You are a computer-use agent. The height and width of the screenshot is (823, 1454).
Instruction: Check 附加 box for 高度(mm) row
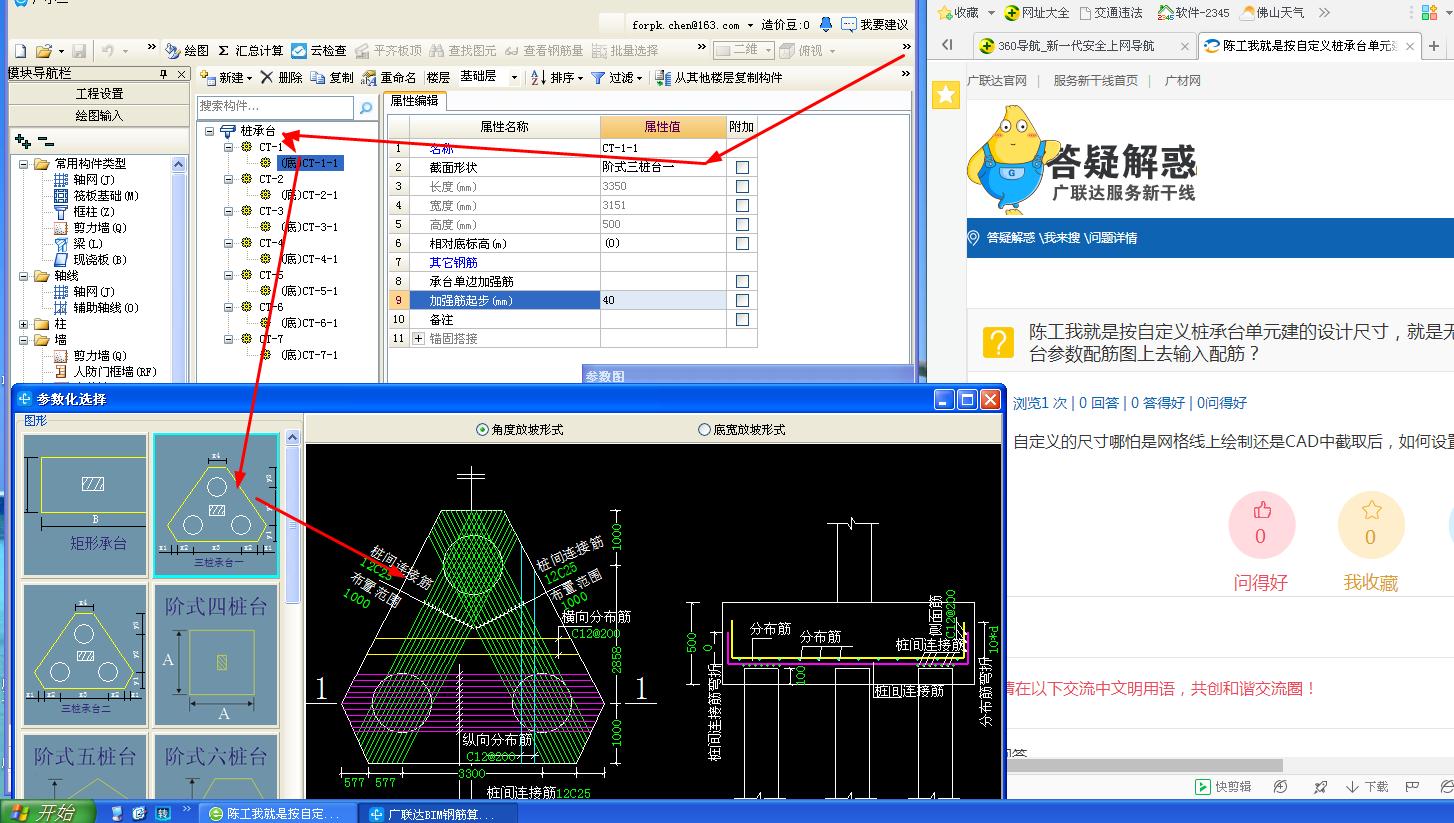(742, 225)
